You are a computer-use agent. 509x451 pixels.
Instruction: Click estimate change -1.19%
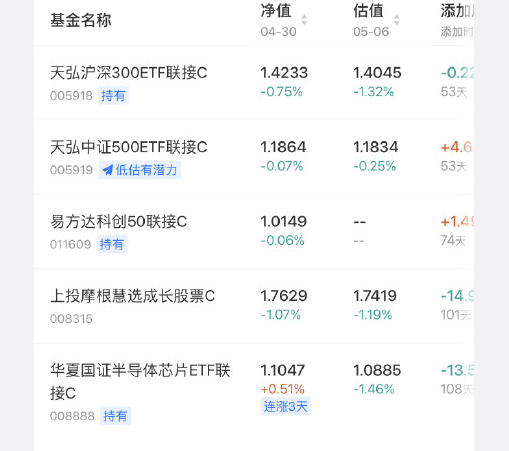coord(373,315)
